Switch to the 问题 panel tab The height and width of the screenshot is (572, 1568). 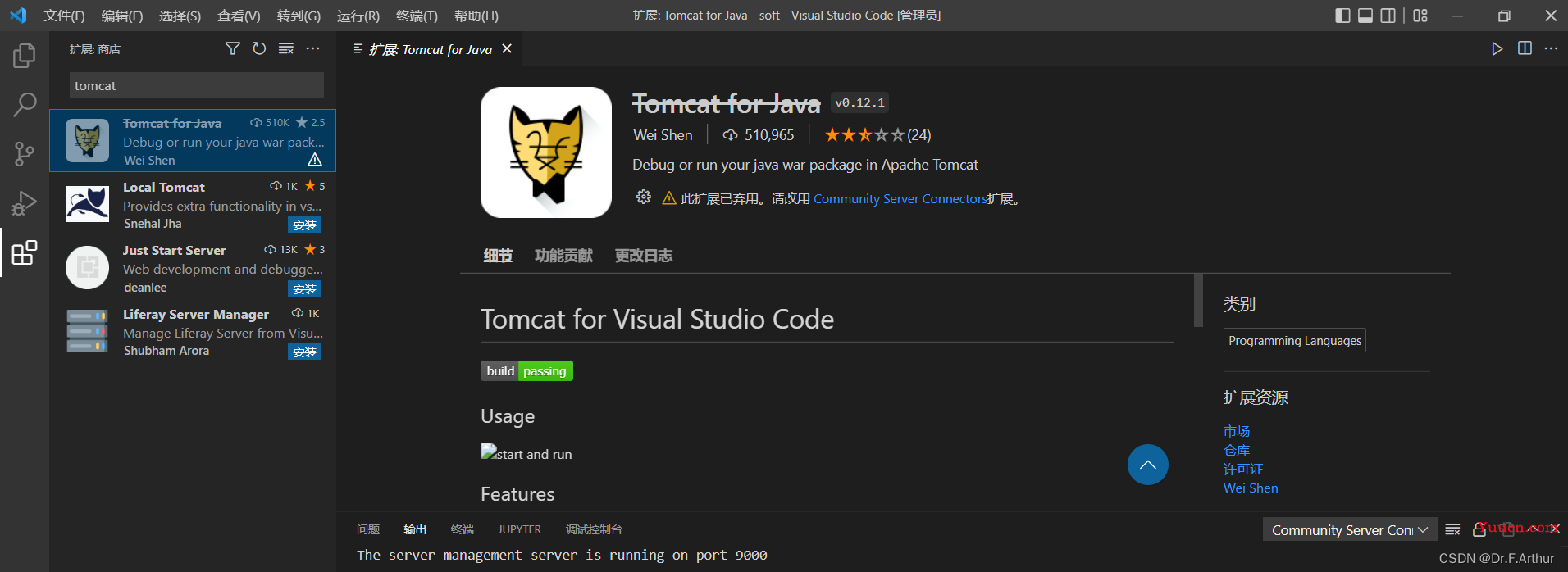(368, 529)
